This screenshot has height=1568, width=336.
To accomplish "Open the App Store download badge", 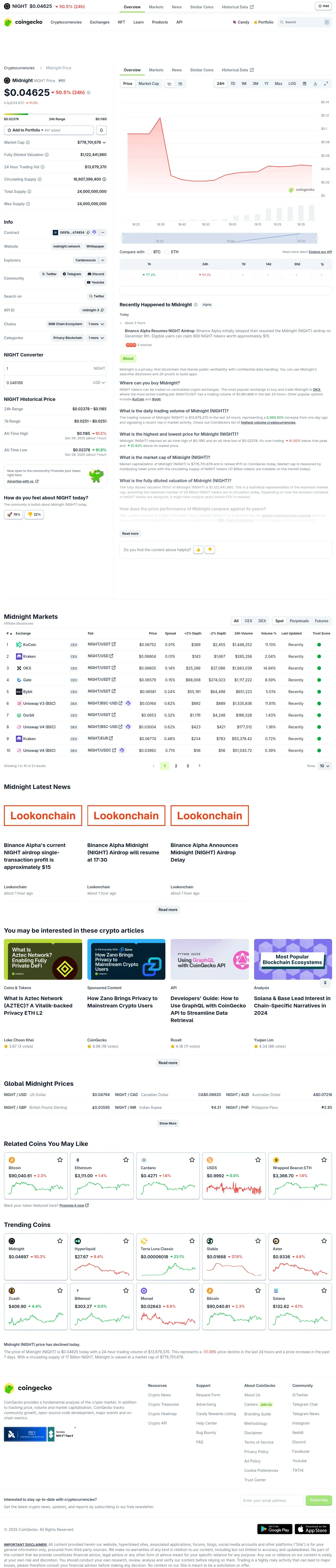I will (313, 1529).
